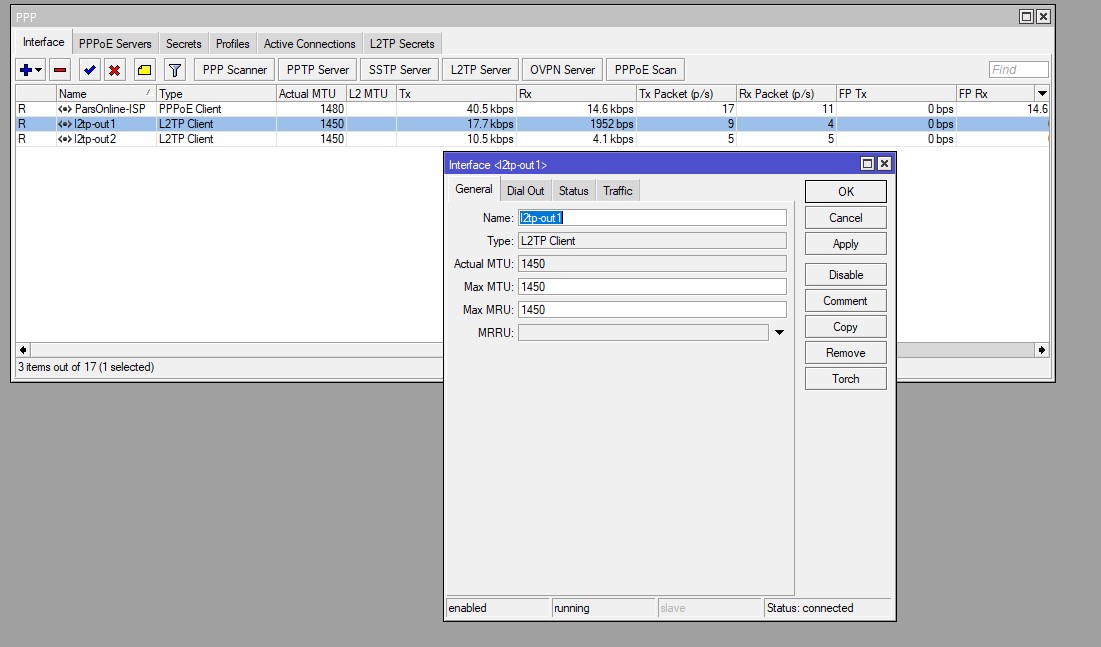Switch to Traffic tab in dialog
The image size is (1101, 647).
618,190
